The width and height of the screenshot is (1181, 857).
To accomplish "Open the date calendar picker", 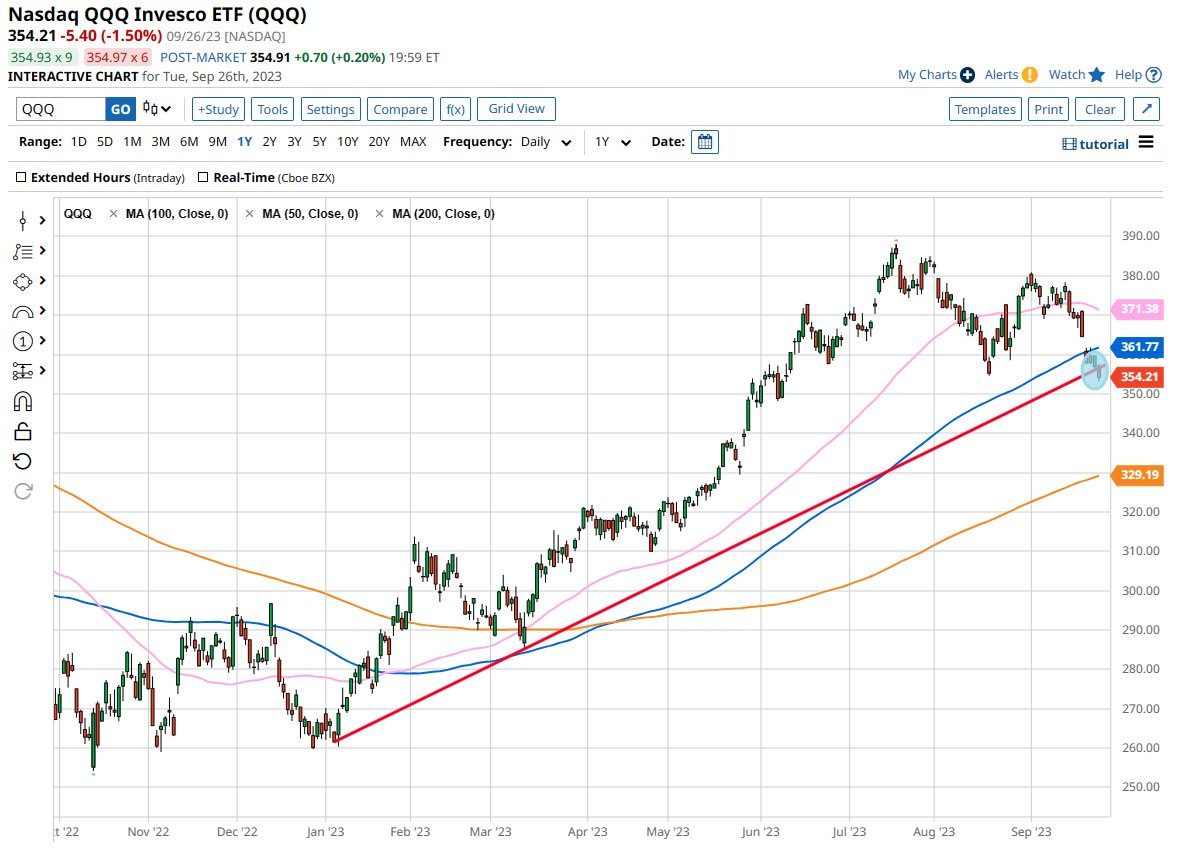I will pos(705,142).
